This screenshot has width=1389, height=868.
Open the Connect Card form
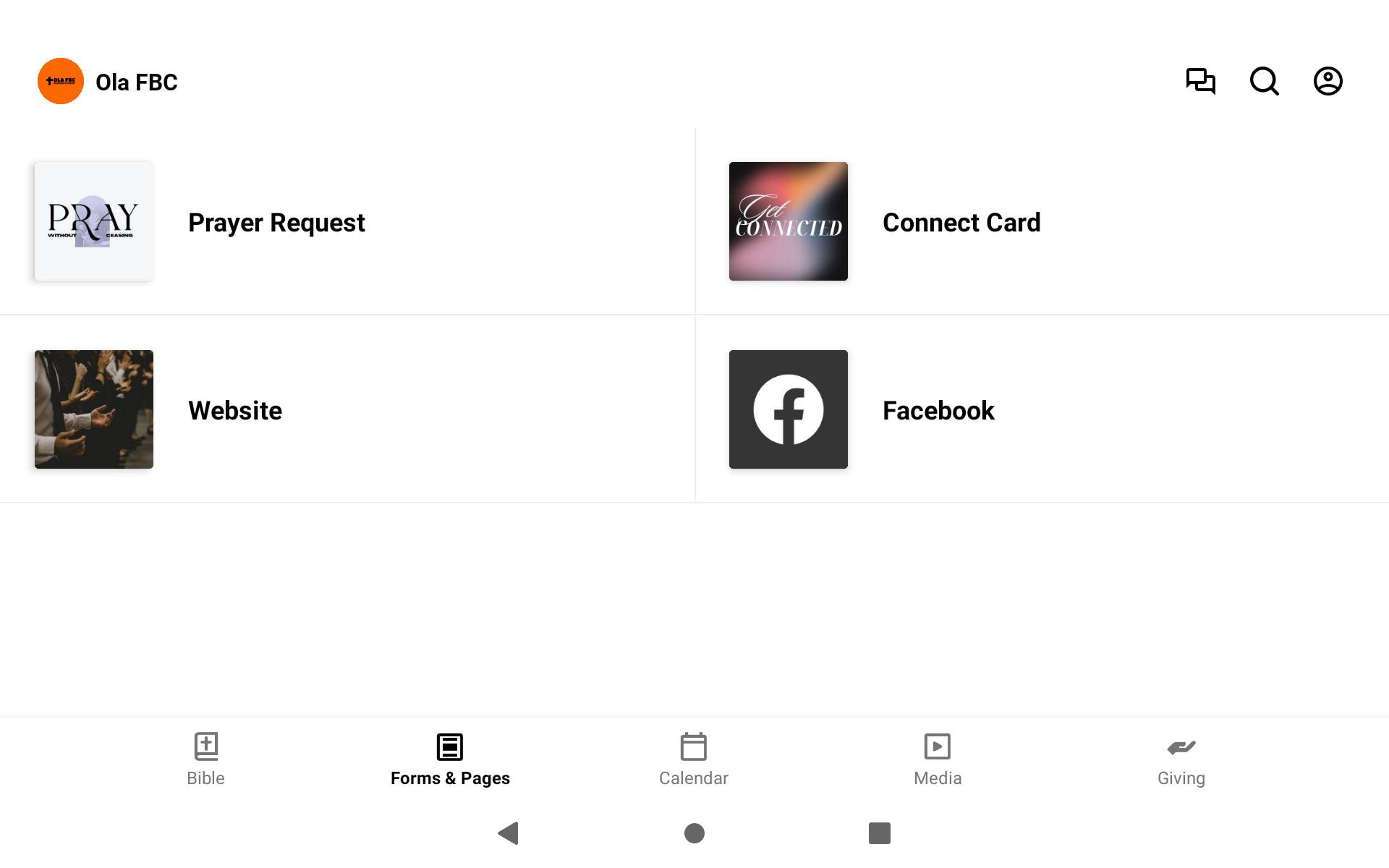click(x=961, y=223)
